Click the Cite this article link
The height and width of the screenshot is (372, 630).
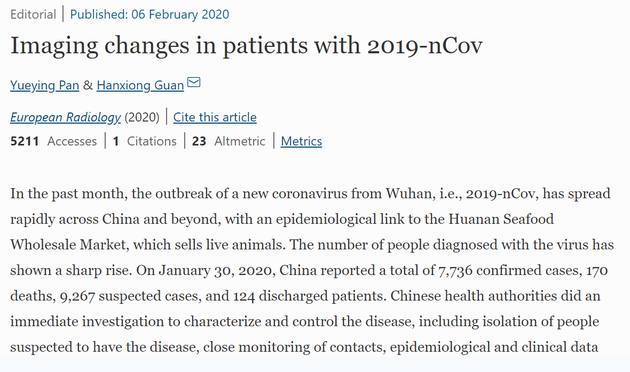click(215, 117)
